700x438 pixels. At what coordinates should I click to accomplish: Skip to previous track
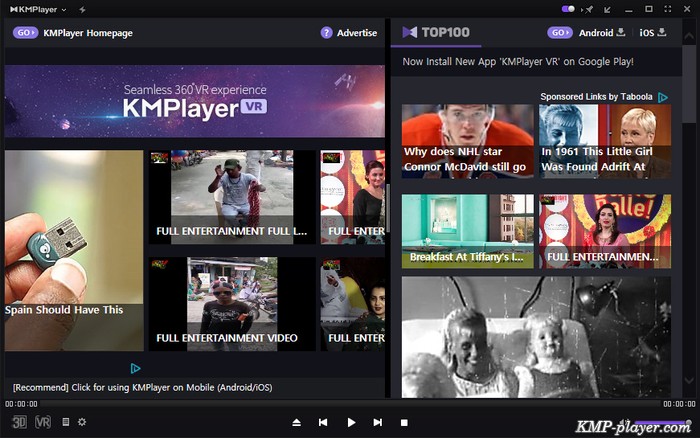click(x=323, y=422)
